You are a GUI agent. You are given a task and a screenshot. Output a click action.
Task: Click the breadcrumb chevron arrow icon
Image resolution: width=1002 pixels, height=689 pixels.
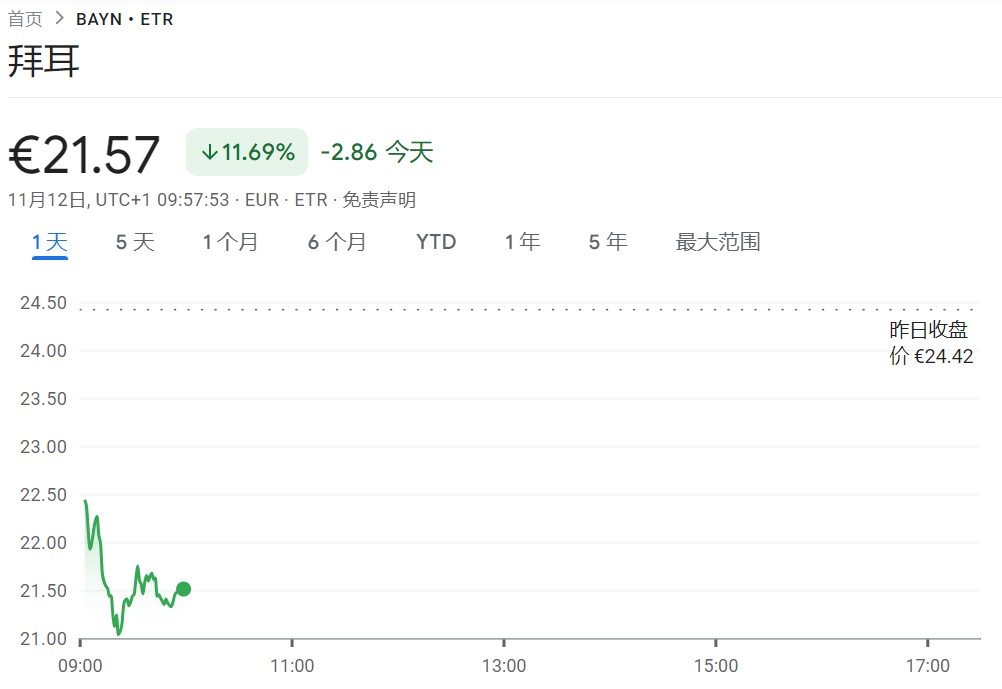click(59, 19)
